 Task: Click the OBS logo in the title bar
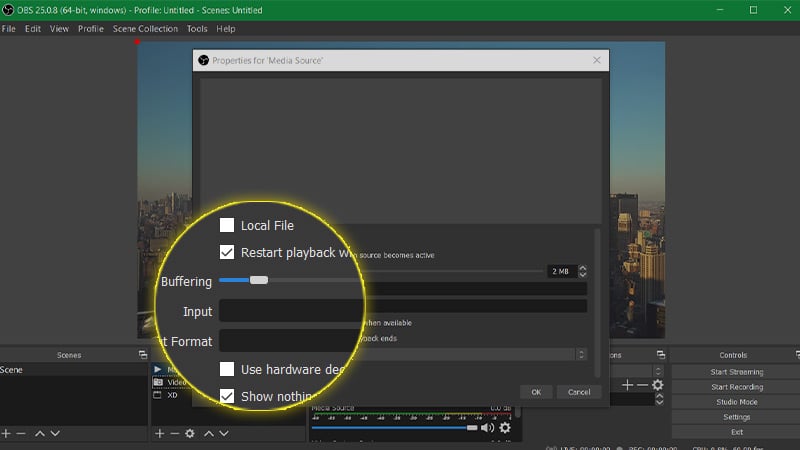tap(8, 10)
